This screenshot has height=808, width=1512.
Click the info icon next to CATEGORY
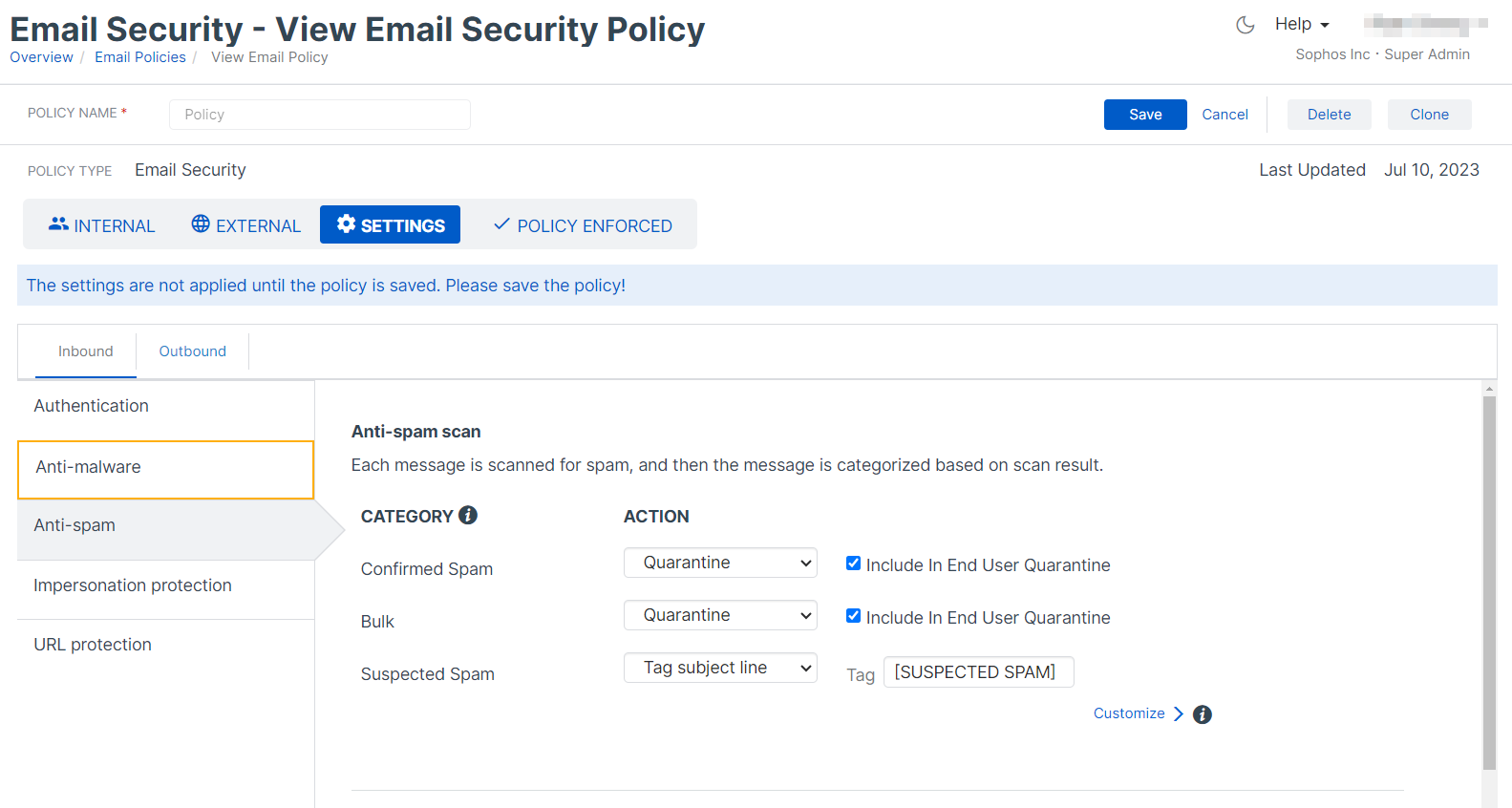click(x=468, y=515)
